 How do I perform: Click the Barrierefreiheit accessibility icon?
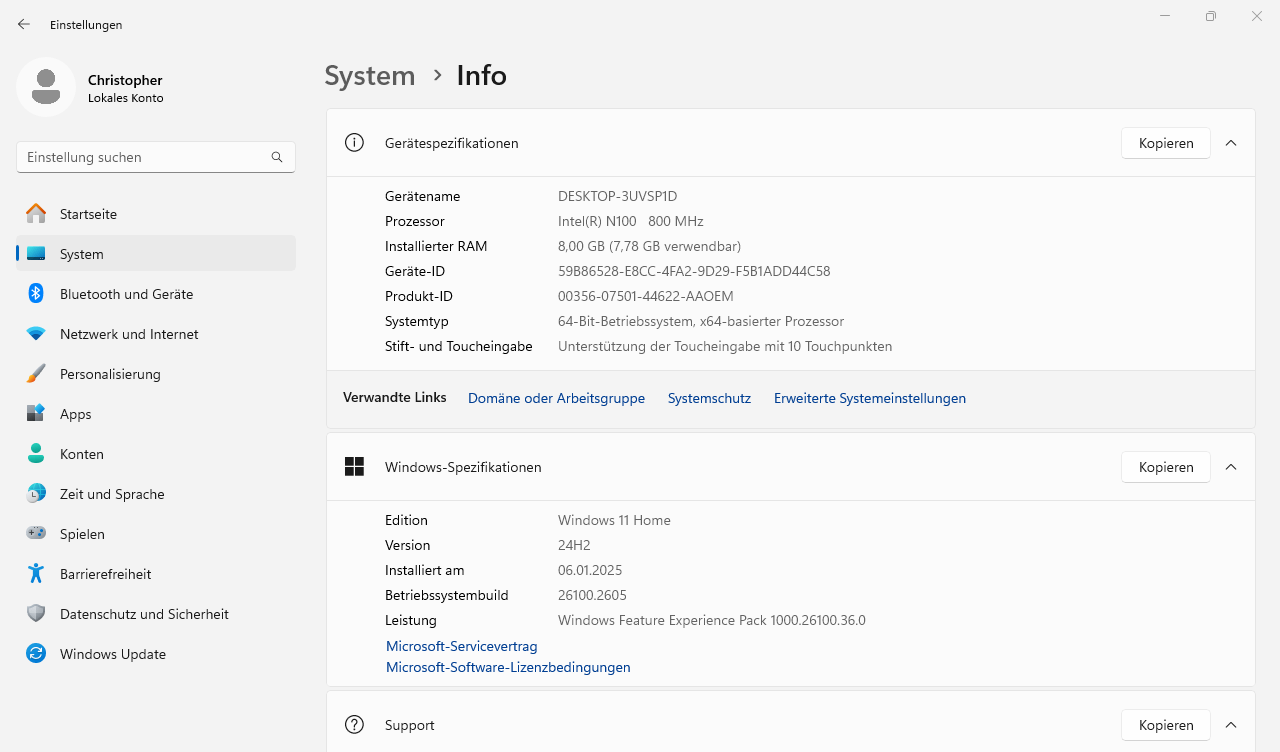tap(36, 574)
